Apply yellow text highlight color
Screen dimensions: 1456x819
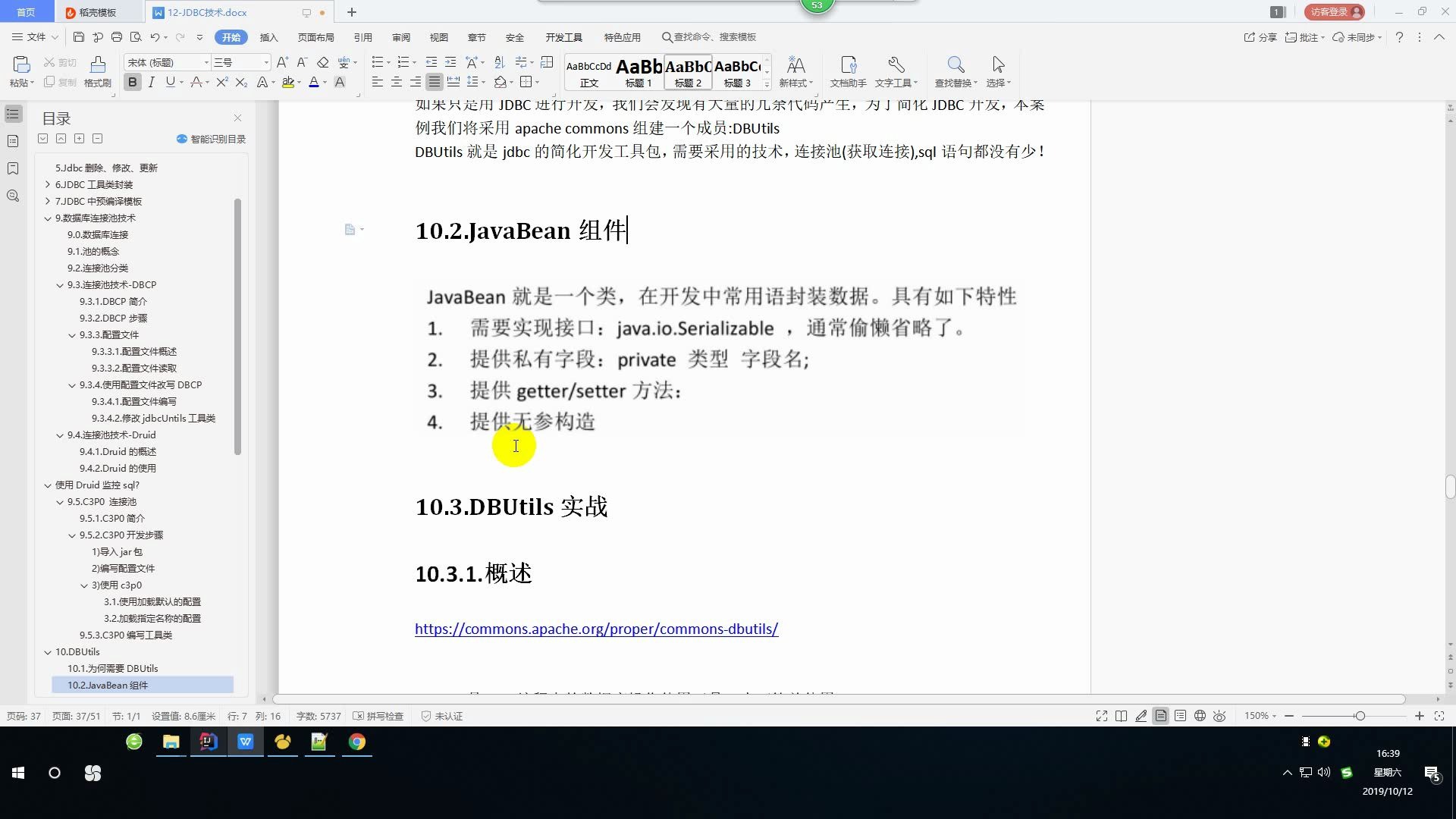(x=287, y=82)
